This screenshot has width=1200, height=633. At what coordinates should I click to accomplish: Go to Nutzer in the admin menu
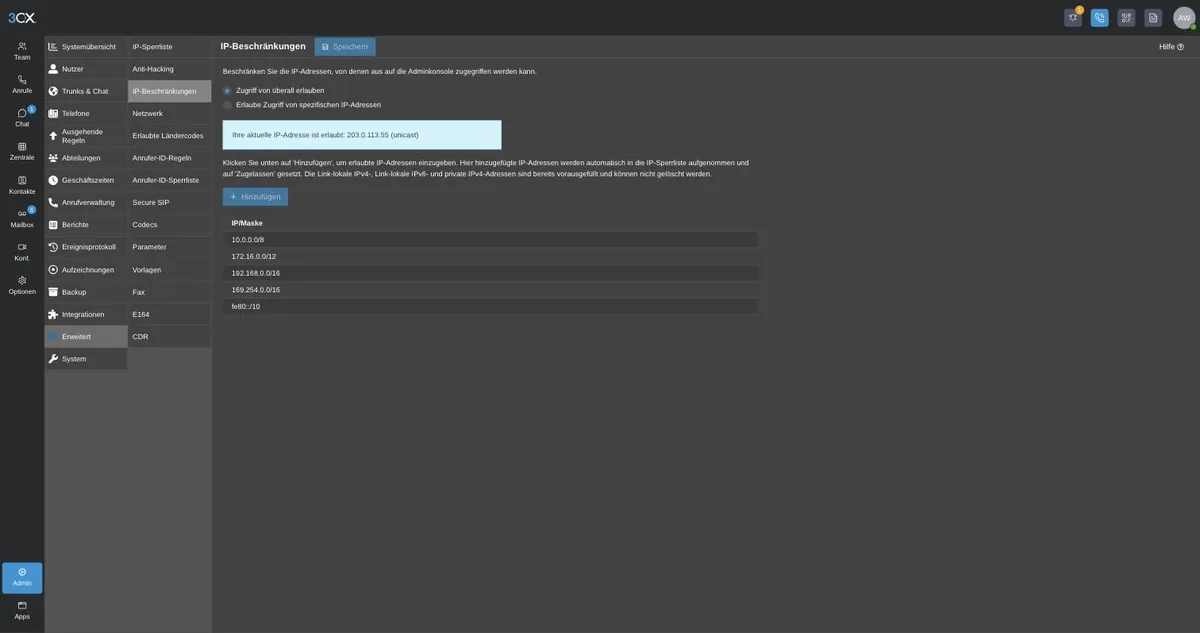[86, 69]
